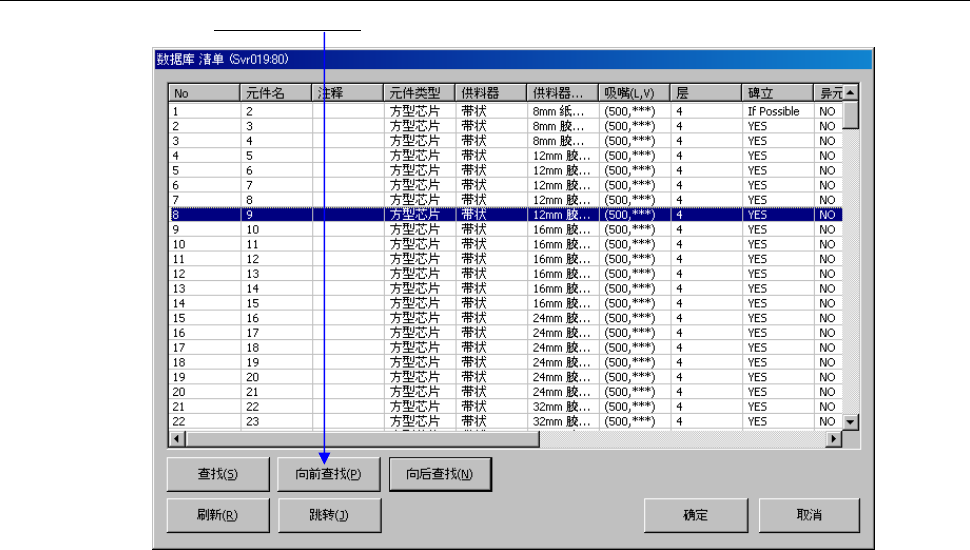Screen dimensions: 970x550
Task: Click the 吸嘴(L,V) column header
Action: (x=634, y=93)
